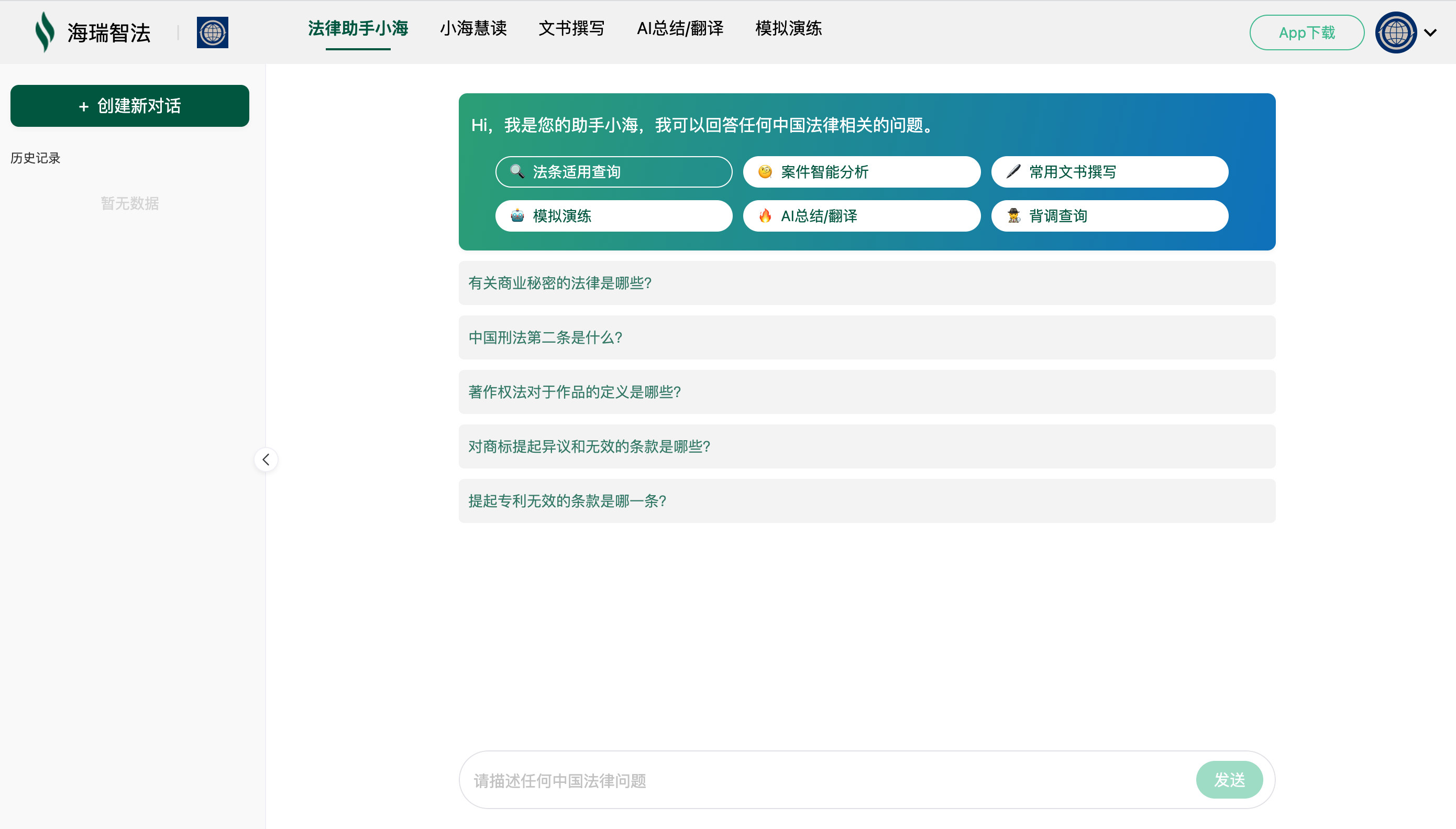This screenshot has width=1456, height=829.
Task: Open the 文书撰写 tab
Action: (x=571, y=28)
